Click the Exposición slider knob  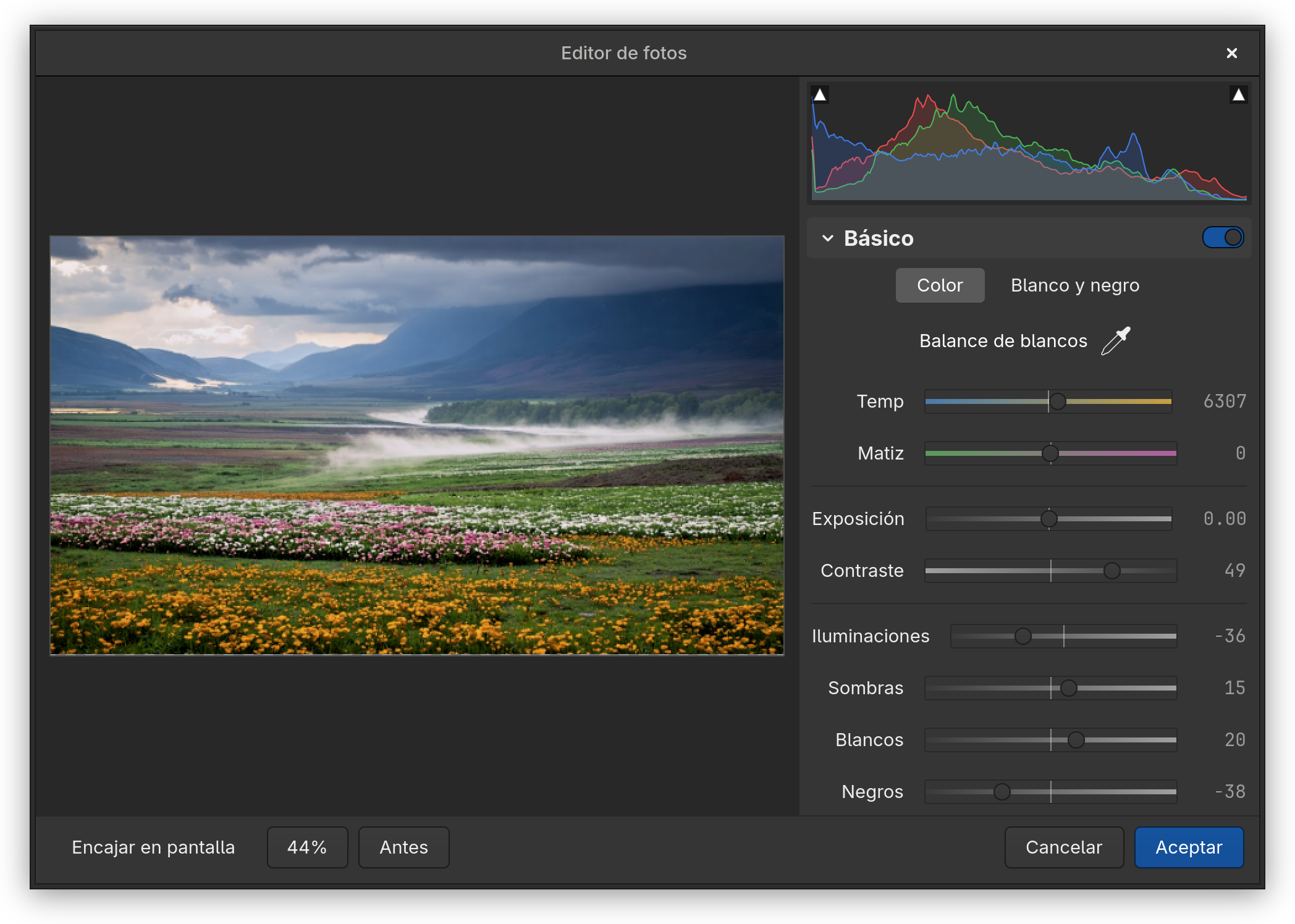pyautogui.click(x=1048, y=519)
